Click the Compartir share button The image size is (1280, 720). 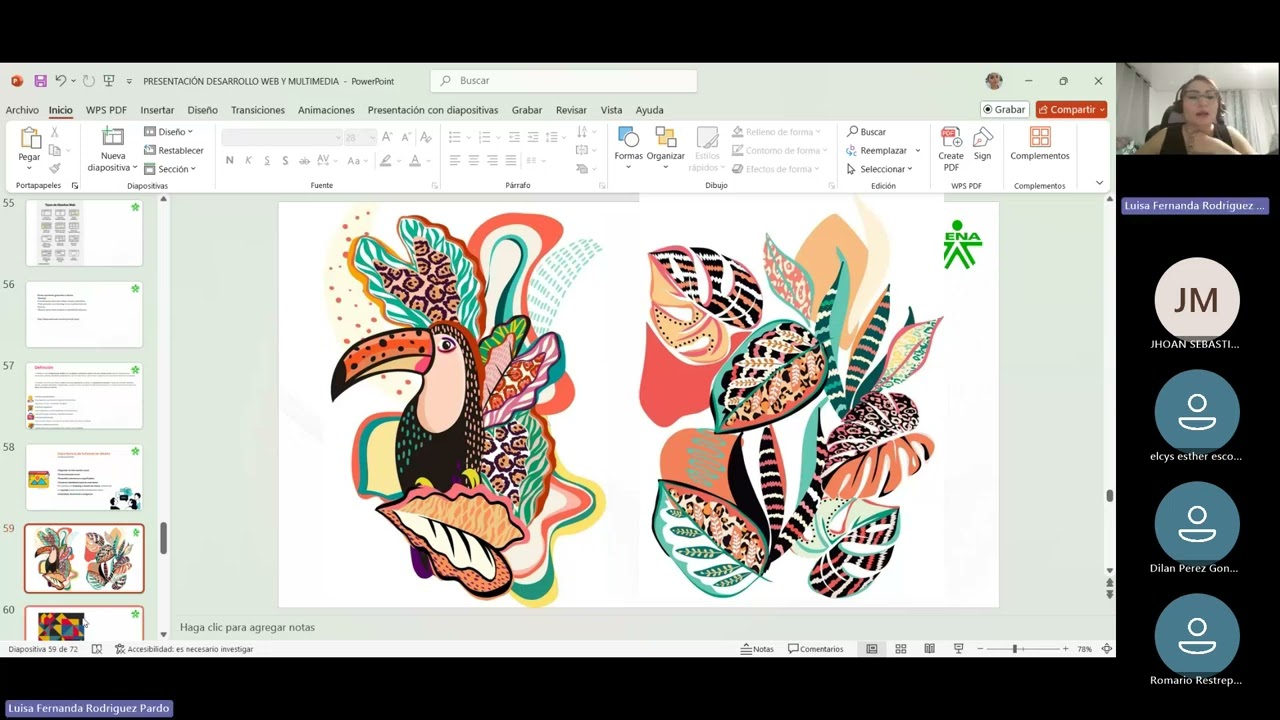point(1071,110)
